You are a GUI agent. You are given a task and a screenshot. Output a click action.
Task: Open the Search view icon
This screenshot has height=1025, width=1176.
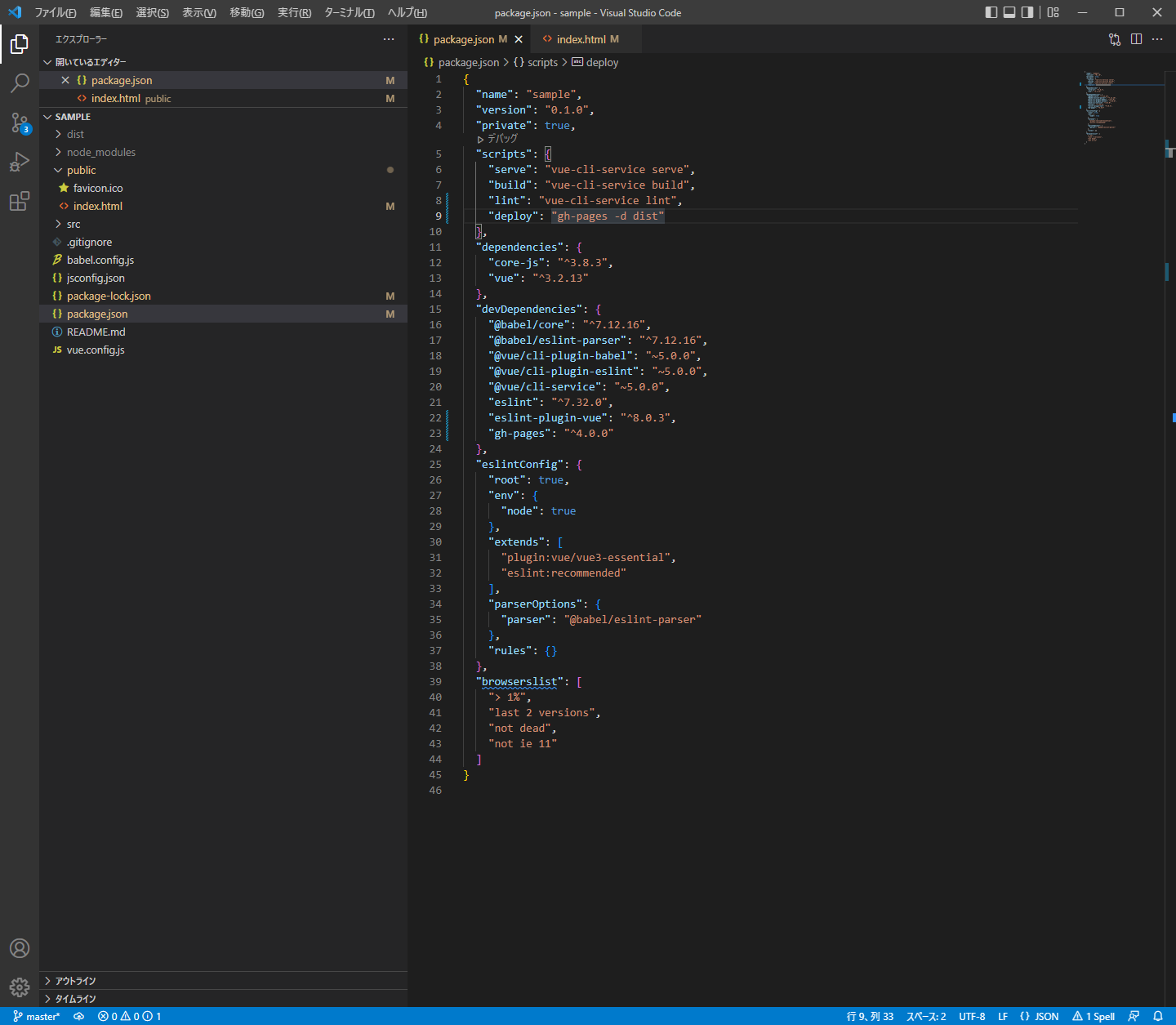pyautogui.click(x=20, y=83)
